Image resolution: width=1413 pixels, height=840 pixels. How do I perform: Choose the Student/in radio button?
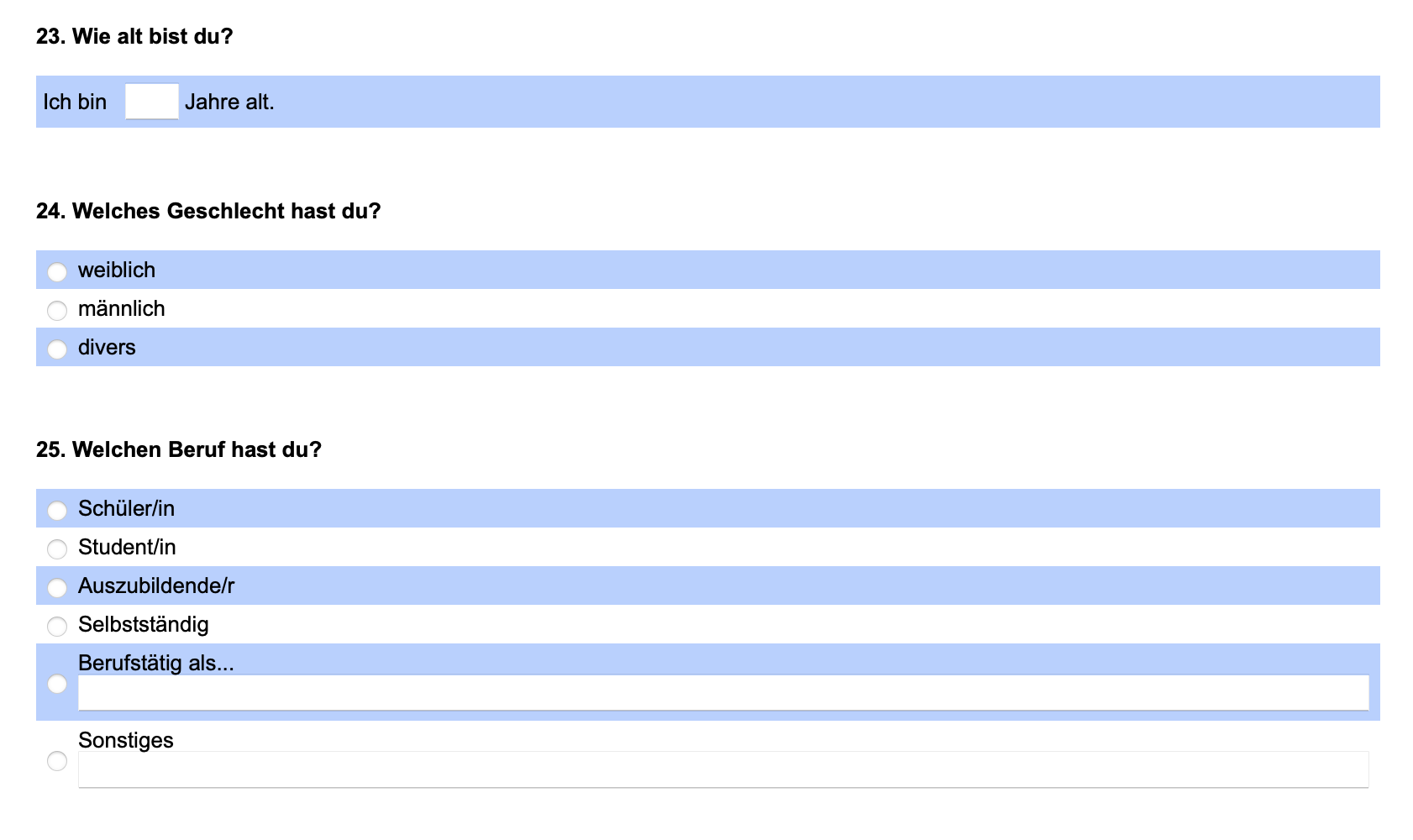[57, 549]
